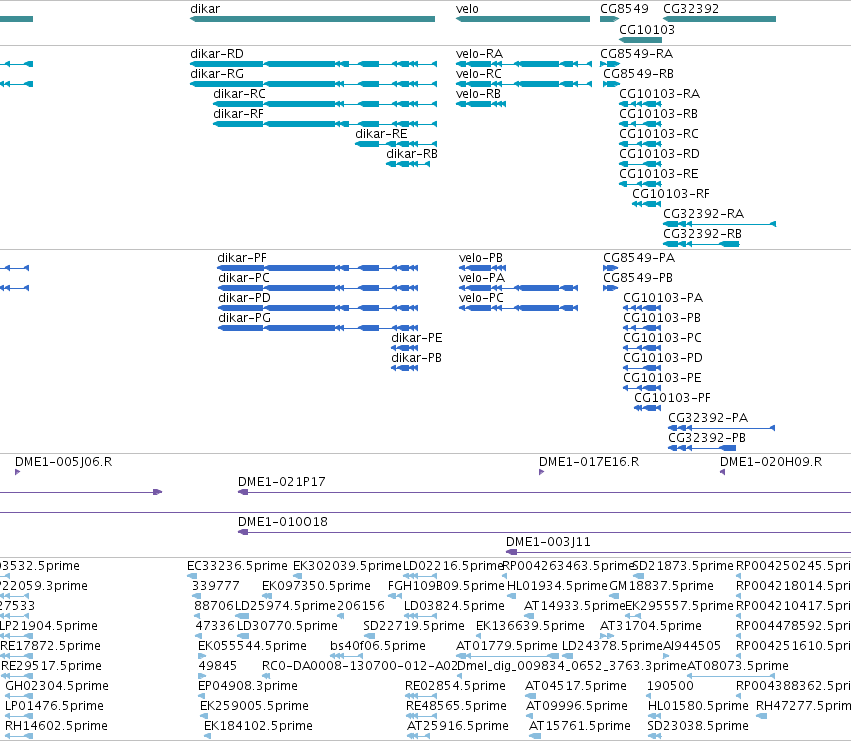The width and height of the screenshot is (851, 741).
Task: Select EST RC0-DA0008-130700-012-A02
Action: tap(359, 666)
